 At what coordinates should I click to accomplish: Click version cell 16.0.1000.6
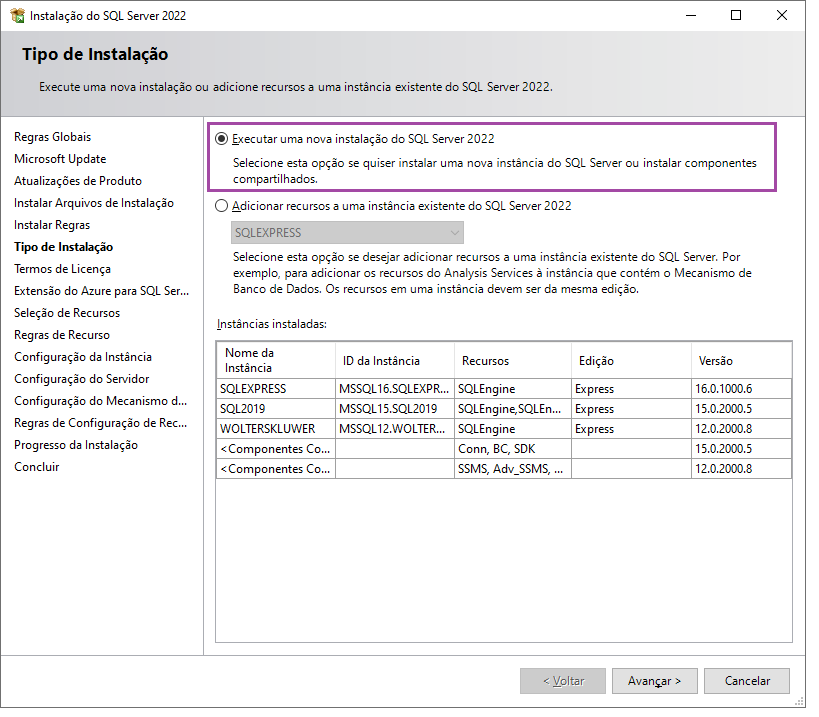coord(742,389)
